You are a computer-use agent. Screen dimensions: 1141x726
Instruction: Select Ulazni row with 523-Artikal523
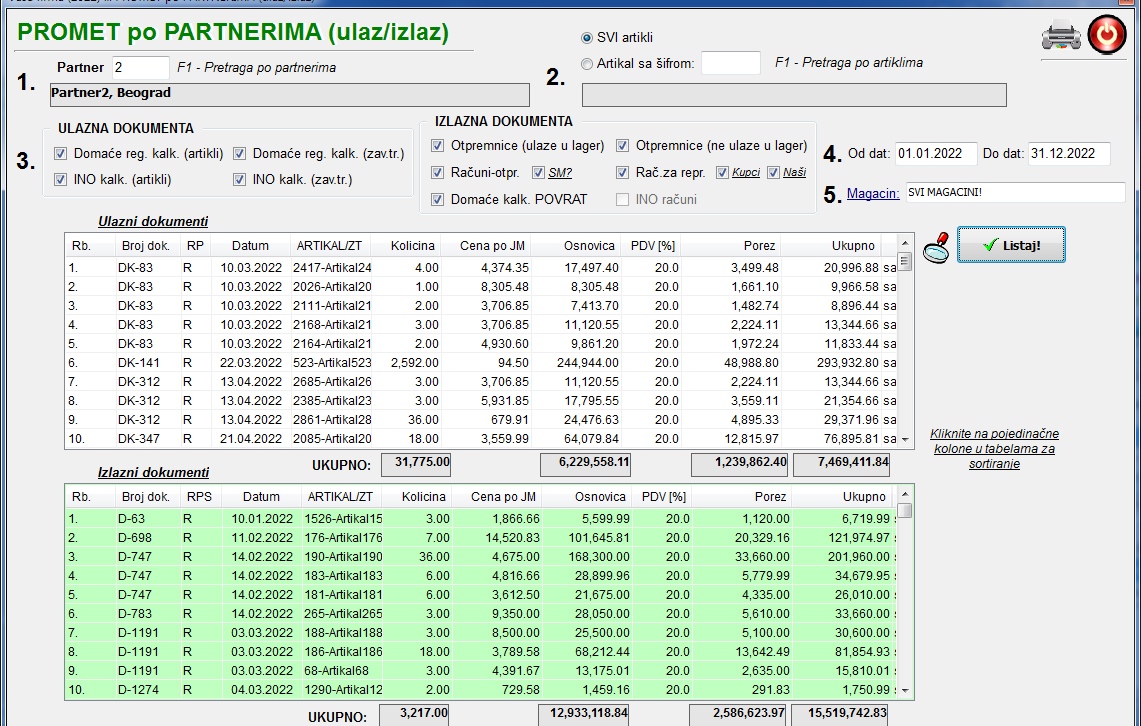pyautogui.click(x=481, y=362)
